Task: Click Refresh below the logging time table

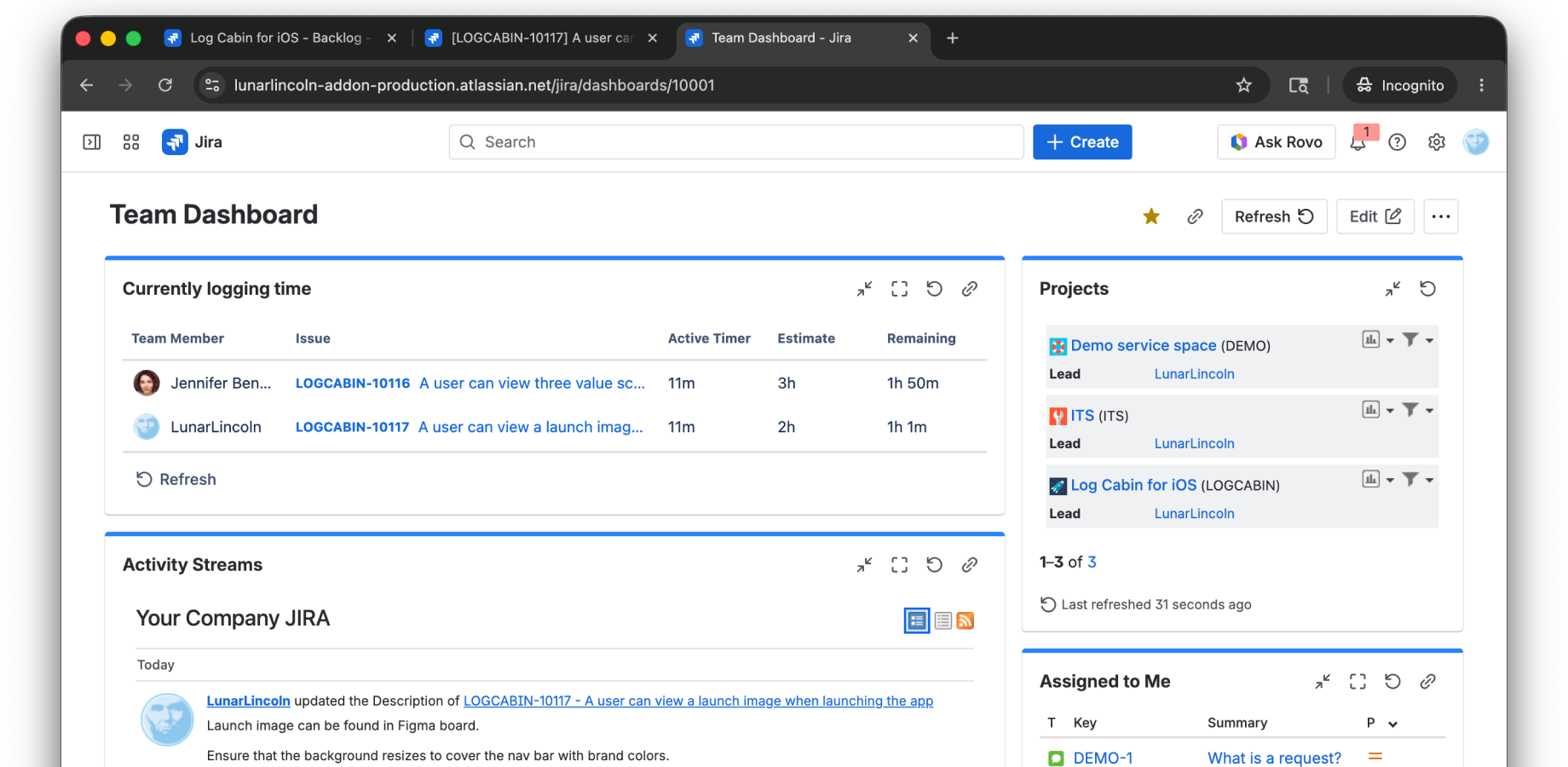Action: [176, 480]
